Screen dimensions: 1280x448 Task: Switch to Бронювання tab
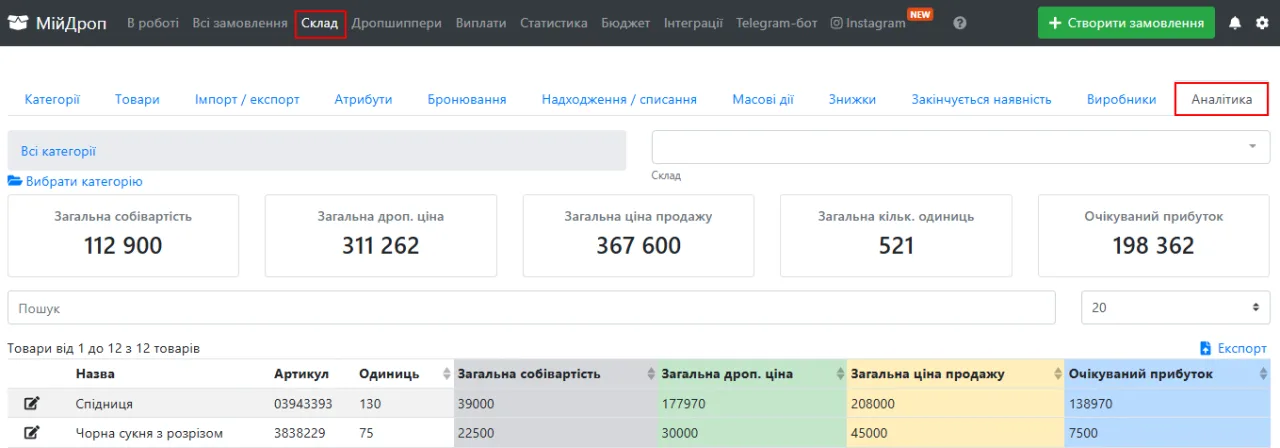click(x=467, y=99)
